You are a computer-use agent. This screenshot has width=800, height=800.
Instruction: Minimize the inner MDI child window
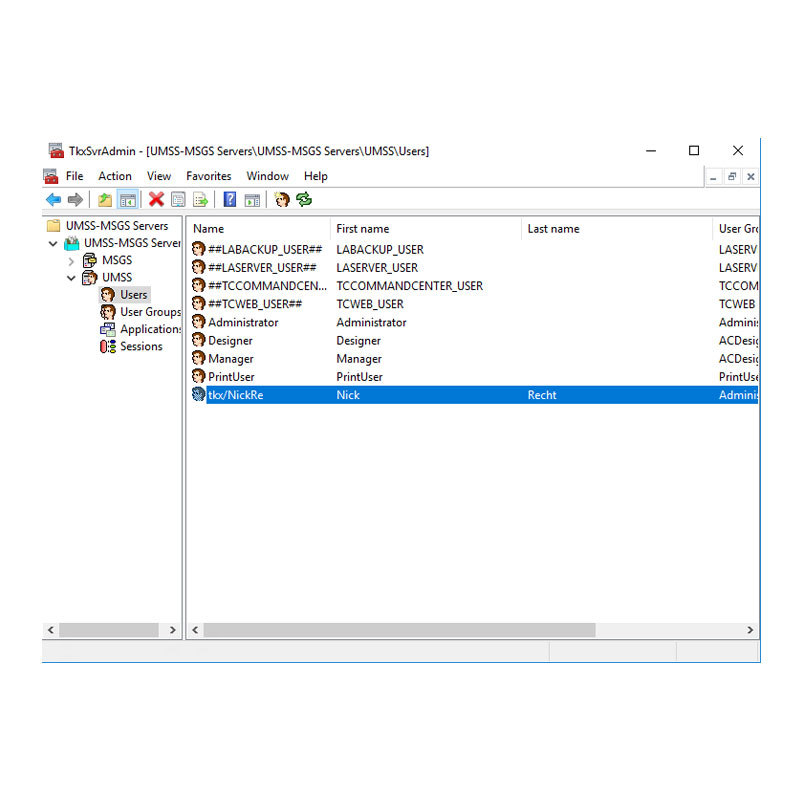pyautogui.click(x=713, y=177)
